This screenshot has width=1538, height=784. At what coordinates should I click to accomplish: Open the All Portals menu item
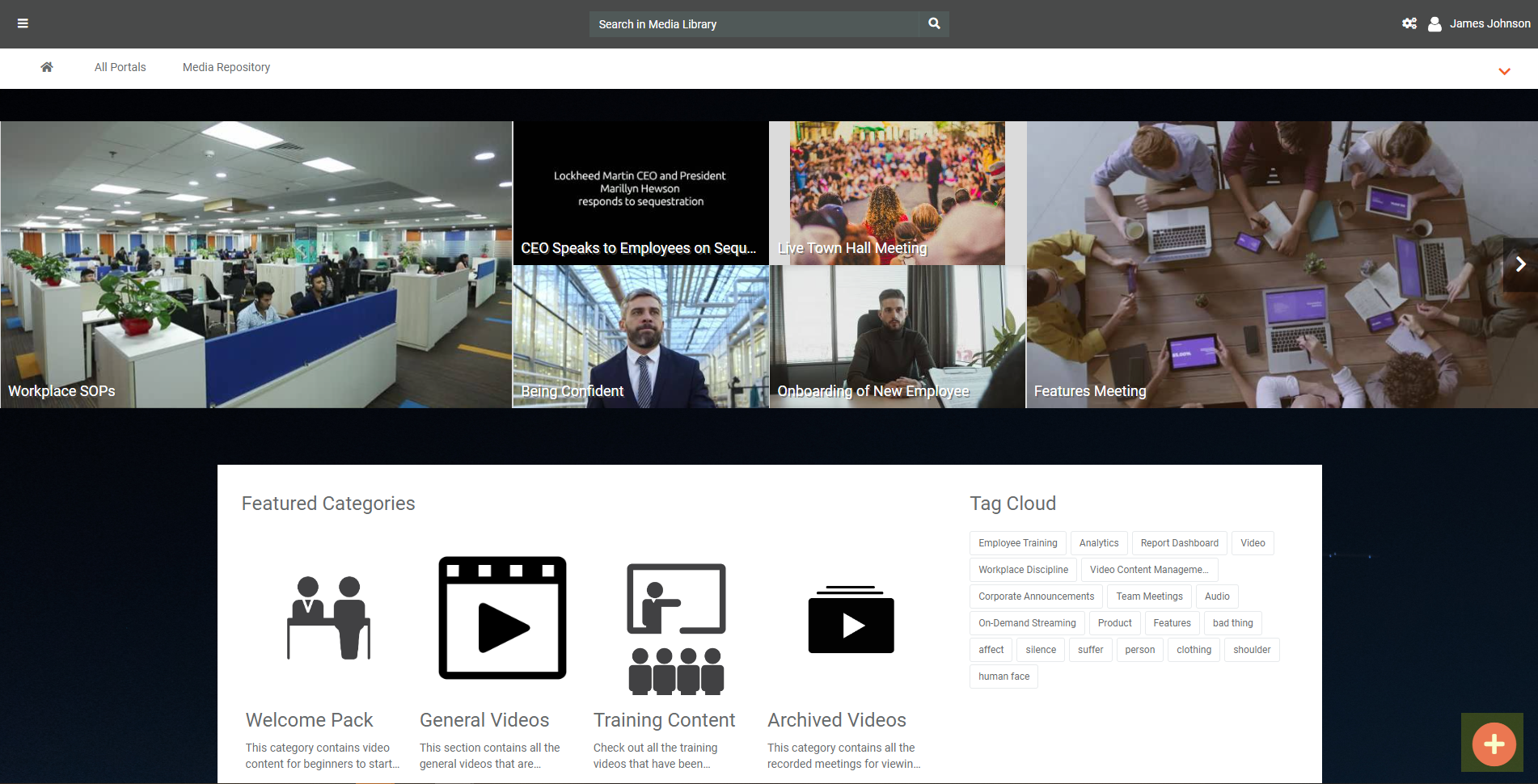coord(120,67)
